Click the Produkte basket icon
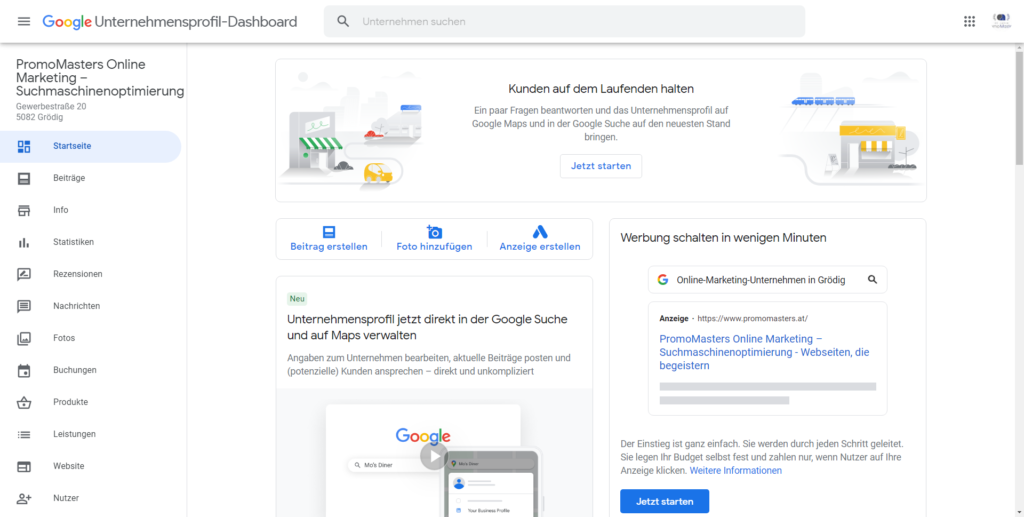1024x517 pixels. pos(24,402)
